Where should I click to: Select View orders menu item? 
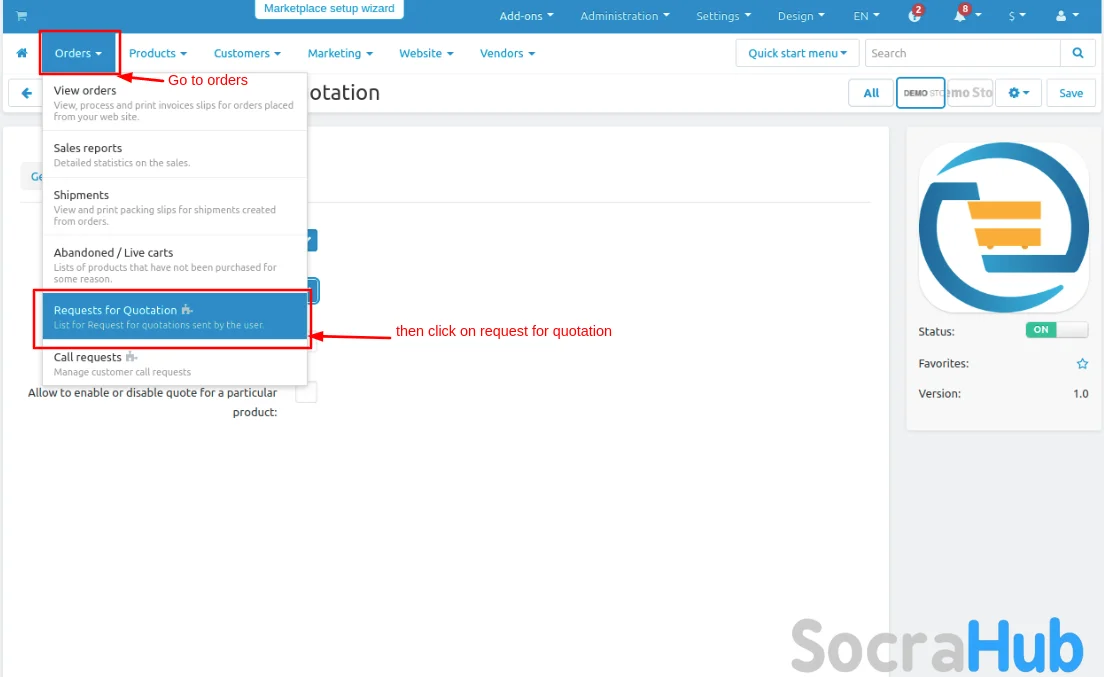pyautogui.click(x=175, y=103)
